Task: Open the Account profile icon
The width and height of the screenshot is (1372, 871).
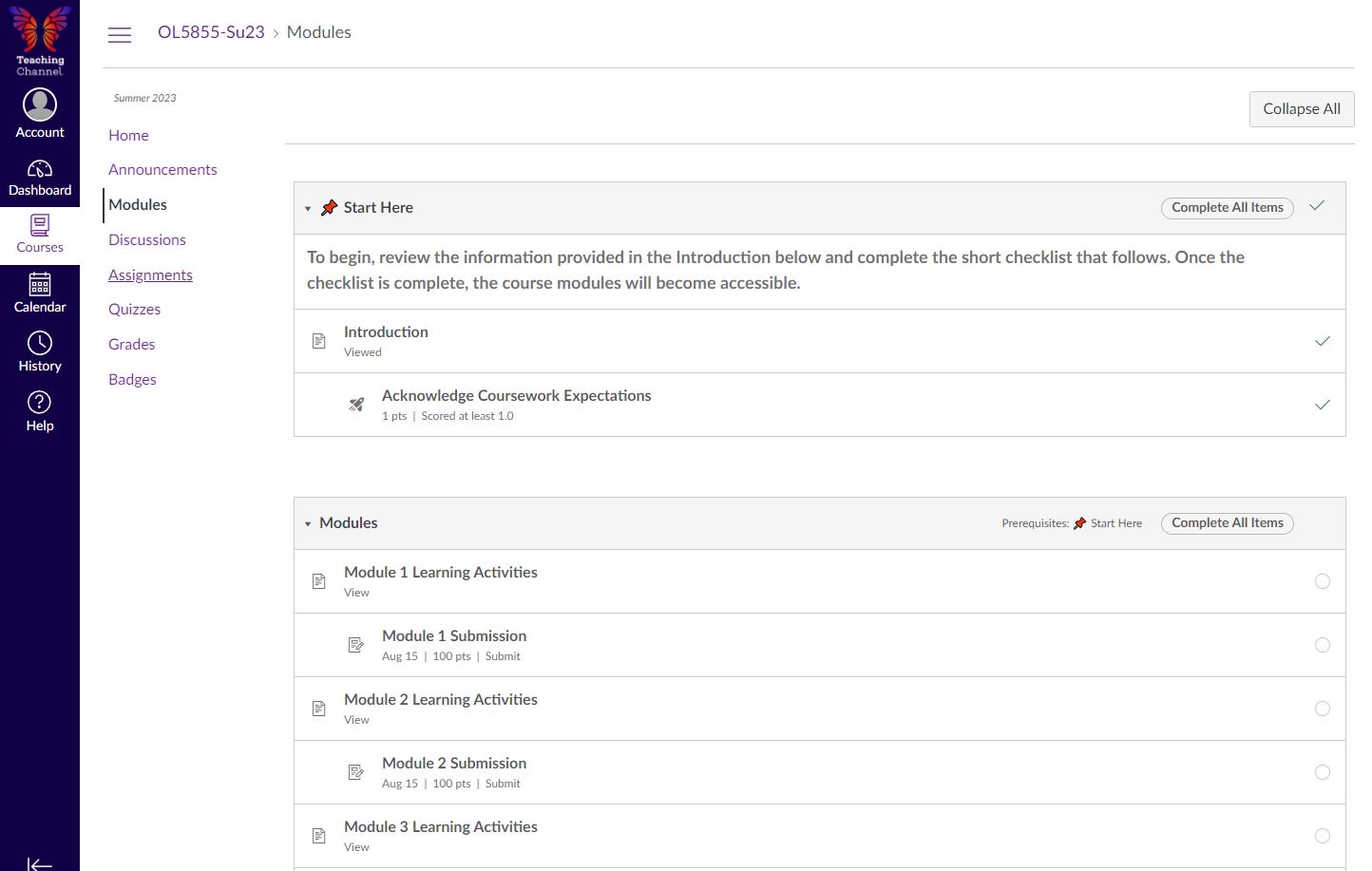Action: [40, 105]
